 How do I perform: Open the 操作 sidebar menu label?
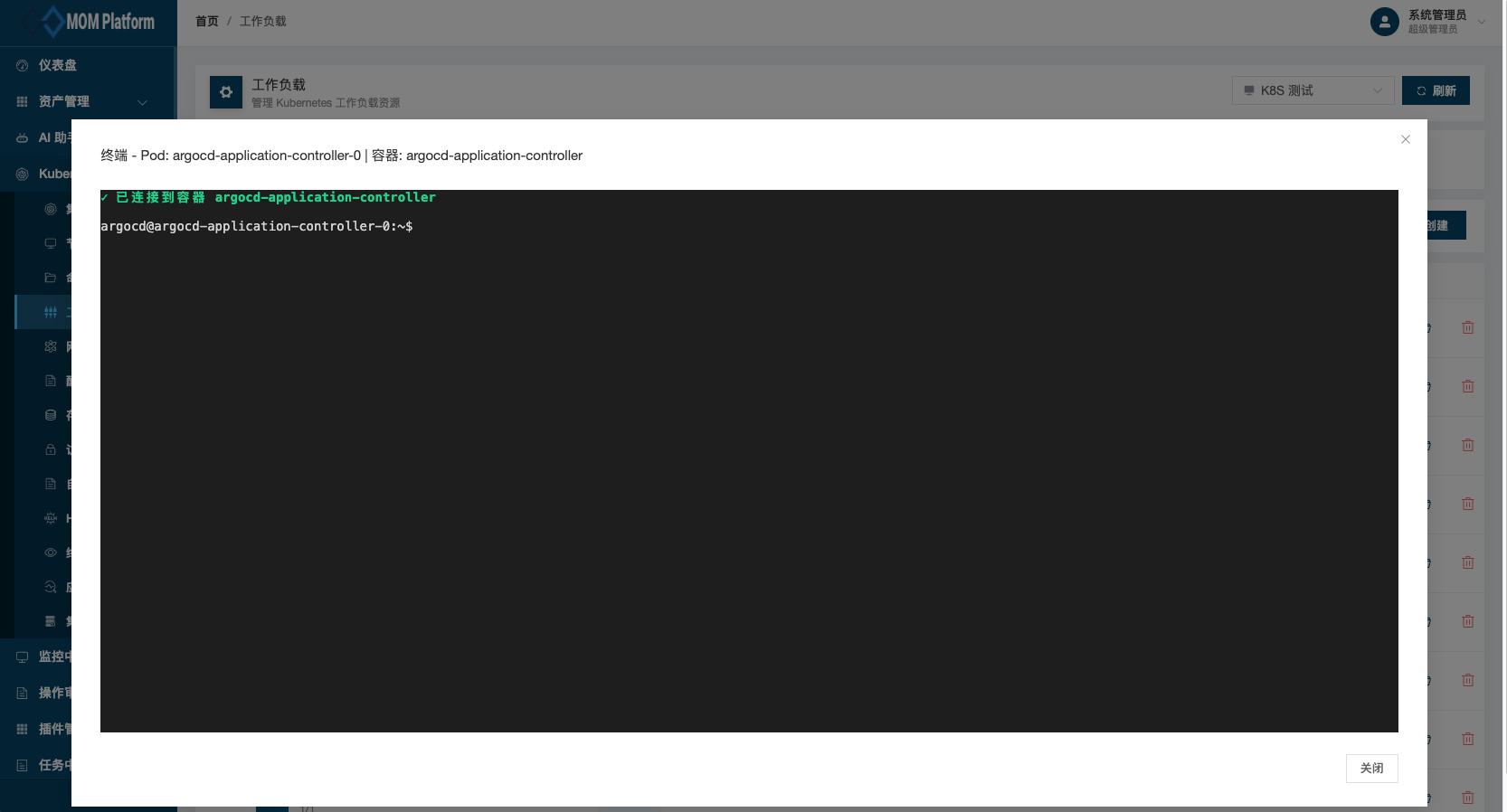coord(54,693)
